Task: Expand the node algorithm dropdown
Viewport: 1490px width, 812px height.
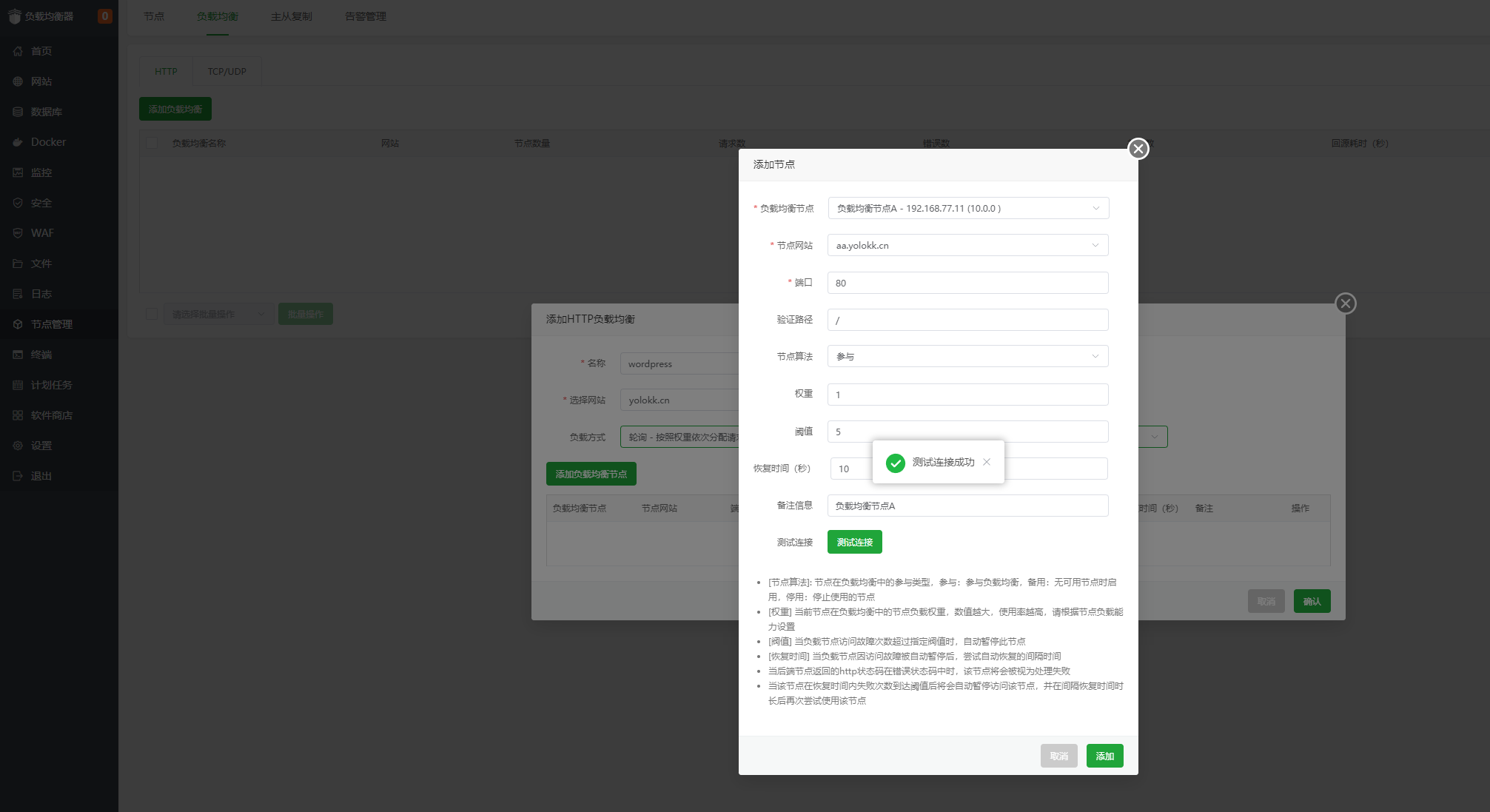Action: coord(967,357)
